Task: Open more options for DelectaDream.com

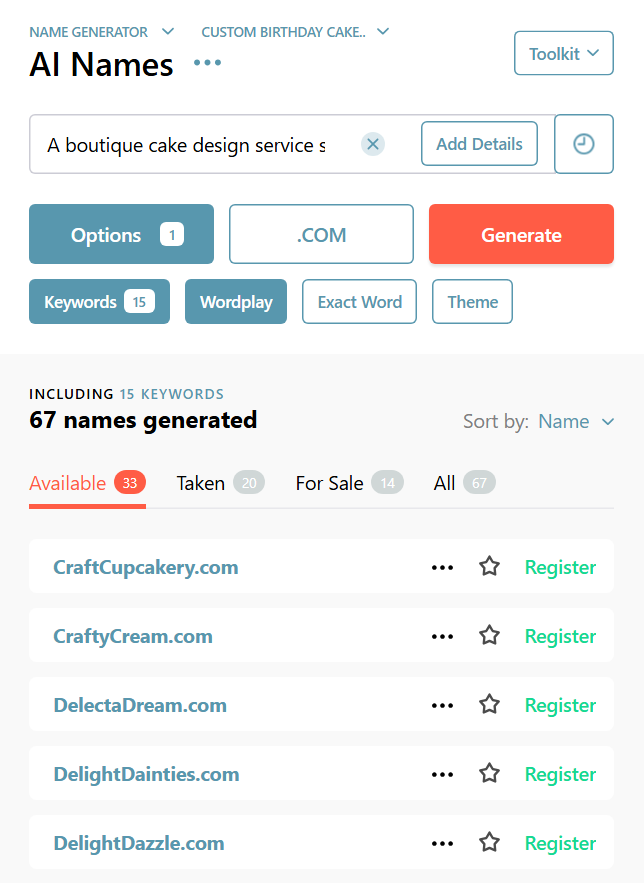Action: tap(442, 705)
